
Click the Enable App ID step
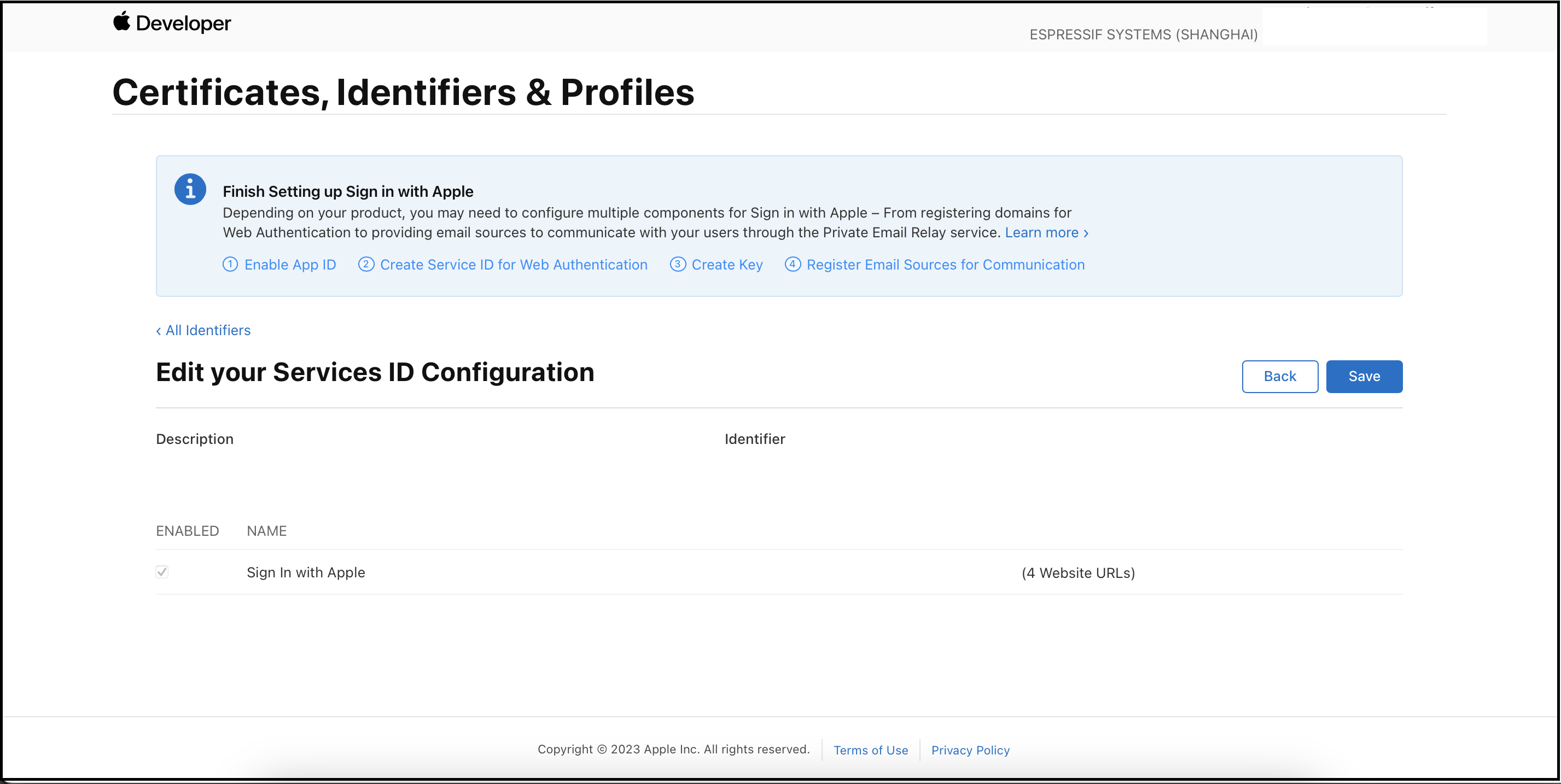pyautogui.click(x=290, y=265)
